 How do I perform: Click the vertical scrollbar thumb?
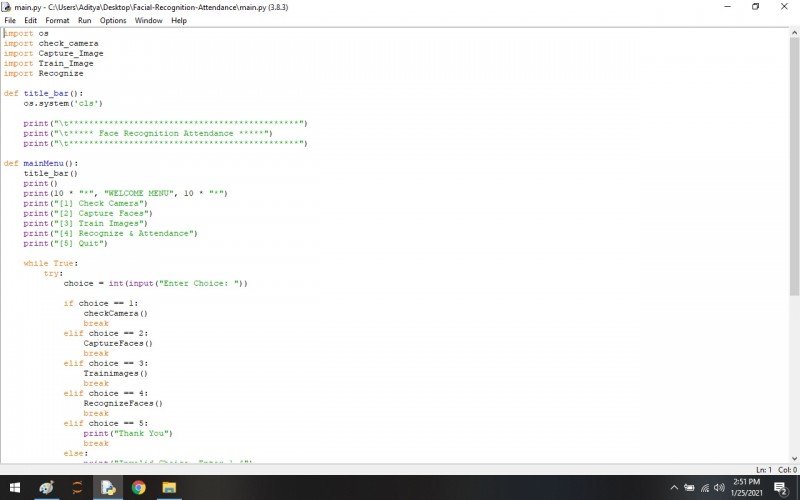[x=794, y=166]
